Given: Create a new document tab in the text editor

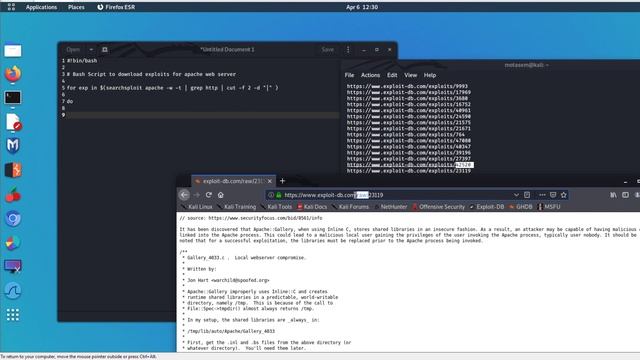Looking at the screenshot, I should pos(105,49).
